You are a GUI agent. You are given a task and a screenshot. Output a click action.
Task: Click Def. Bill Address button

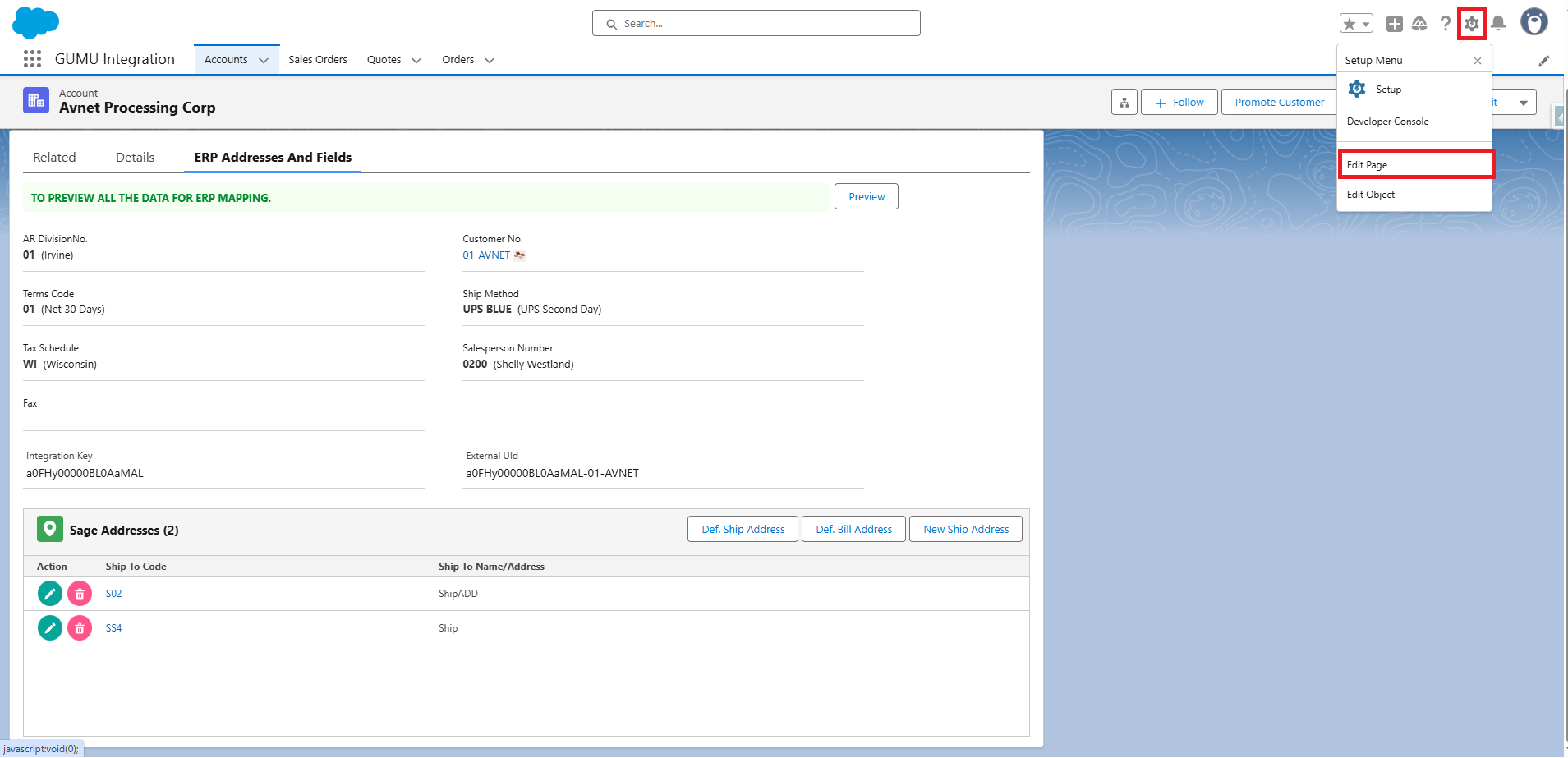(x=853, y=529)
